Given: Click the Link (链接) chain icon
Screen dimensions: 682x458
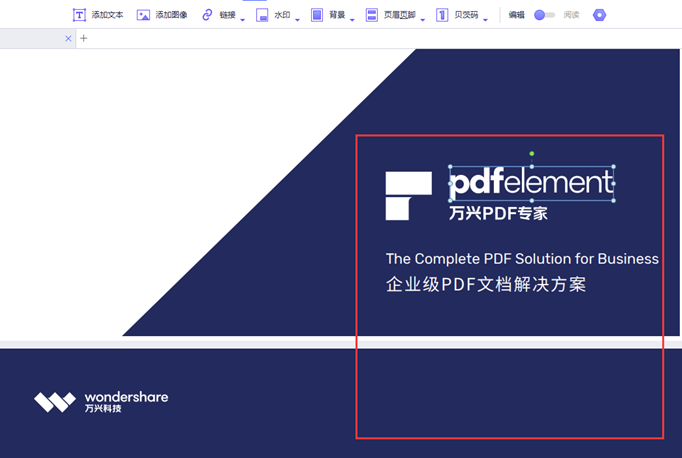Looking at the screenshot, I should 207,15.
